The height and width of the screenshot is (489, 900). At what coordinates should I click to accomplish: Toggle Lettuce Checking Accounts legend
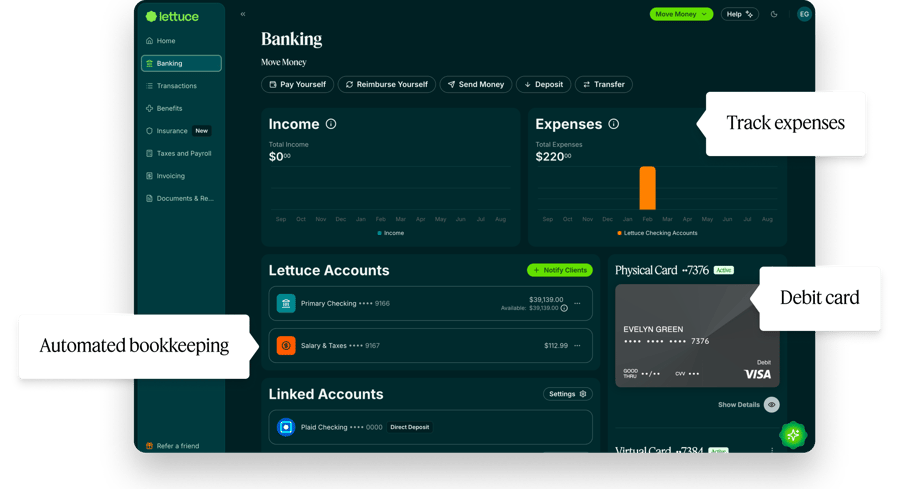657,233
